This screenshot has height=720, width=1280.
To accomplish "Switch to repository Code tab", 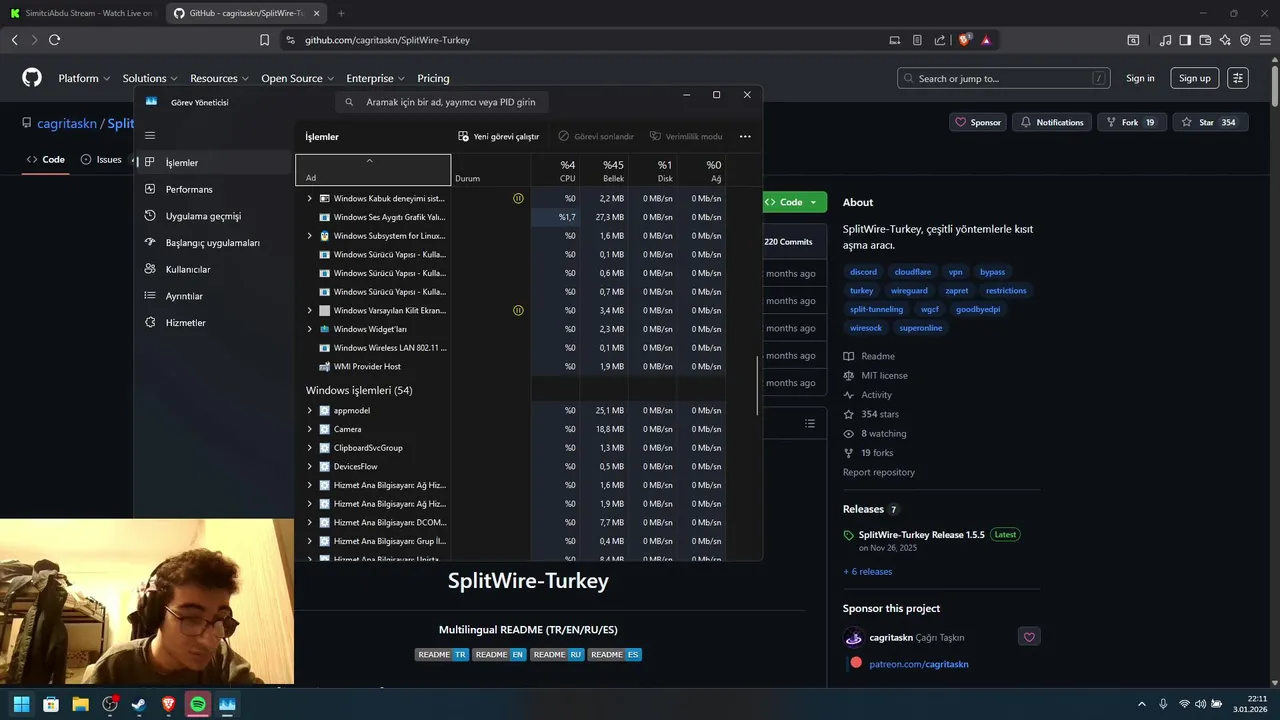I will pos(46,159).
